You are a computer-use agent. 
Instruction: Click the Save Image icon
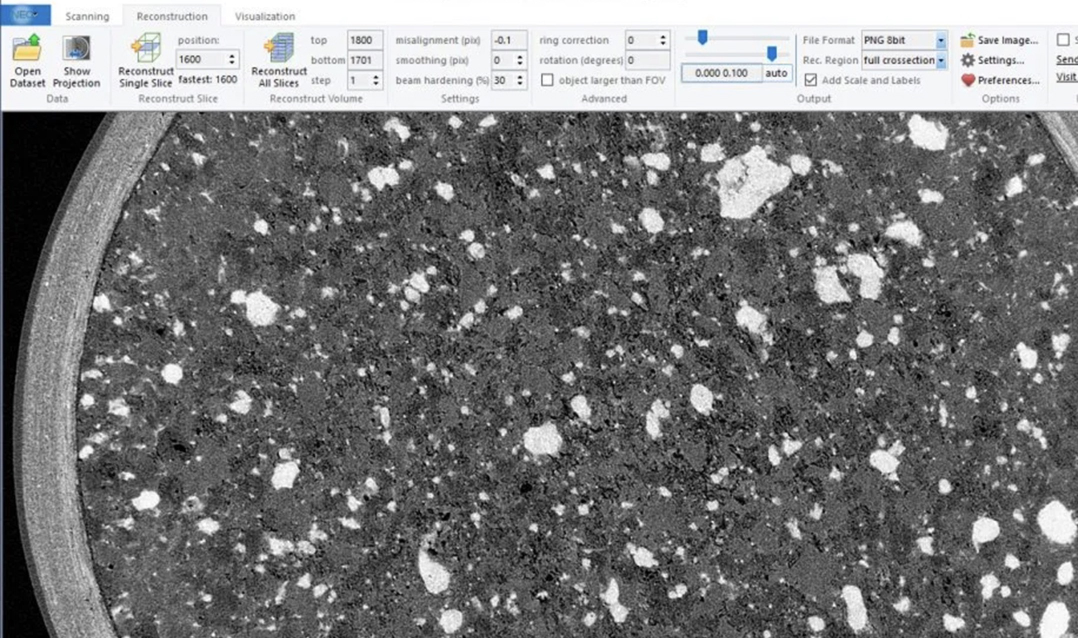tap(967, 40)
